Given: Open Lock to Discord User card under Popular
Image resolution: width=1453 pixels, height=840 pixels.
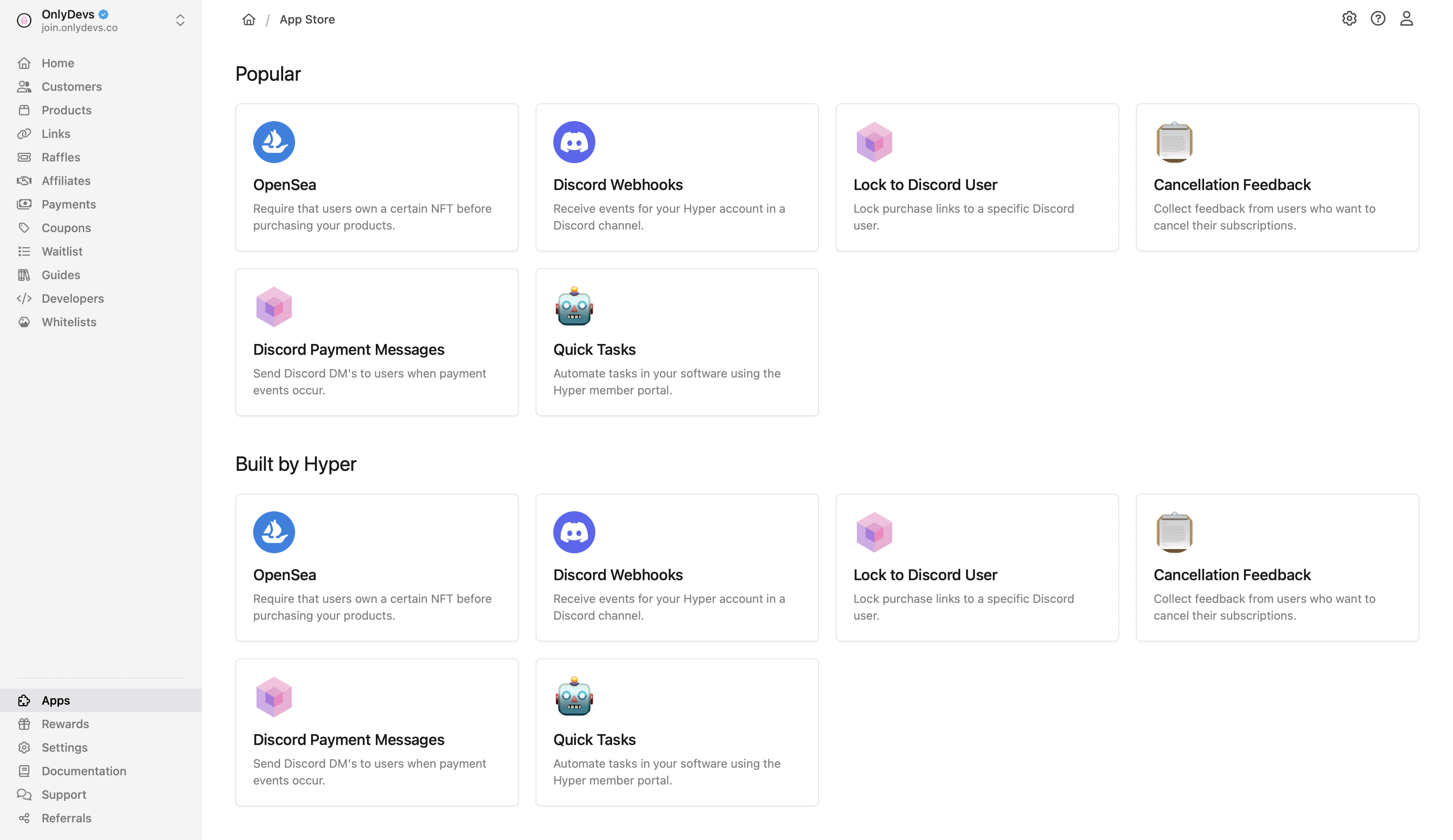Looking at the screenshot, I should (x=977, y=177).
